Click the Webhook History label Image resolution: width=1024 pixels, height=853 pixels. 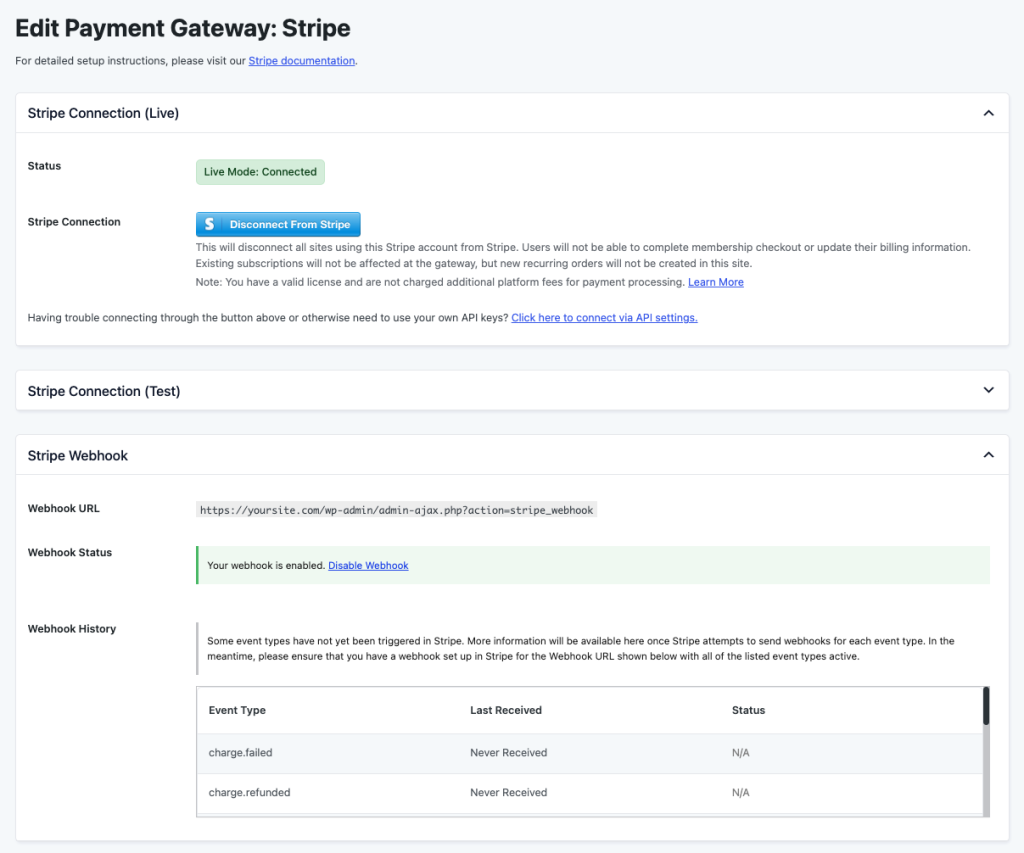[72, 628]
